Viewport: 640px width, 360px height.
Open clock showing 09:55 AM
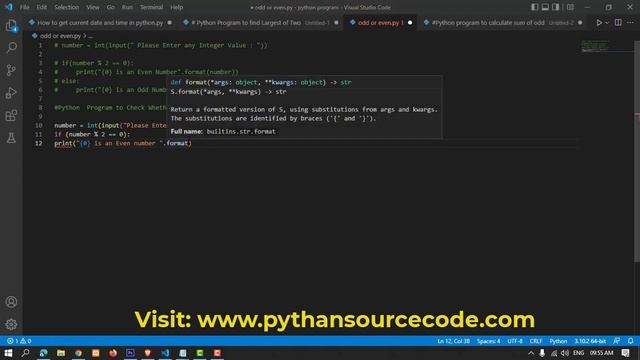[x=601, y=353]
